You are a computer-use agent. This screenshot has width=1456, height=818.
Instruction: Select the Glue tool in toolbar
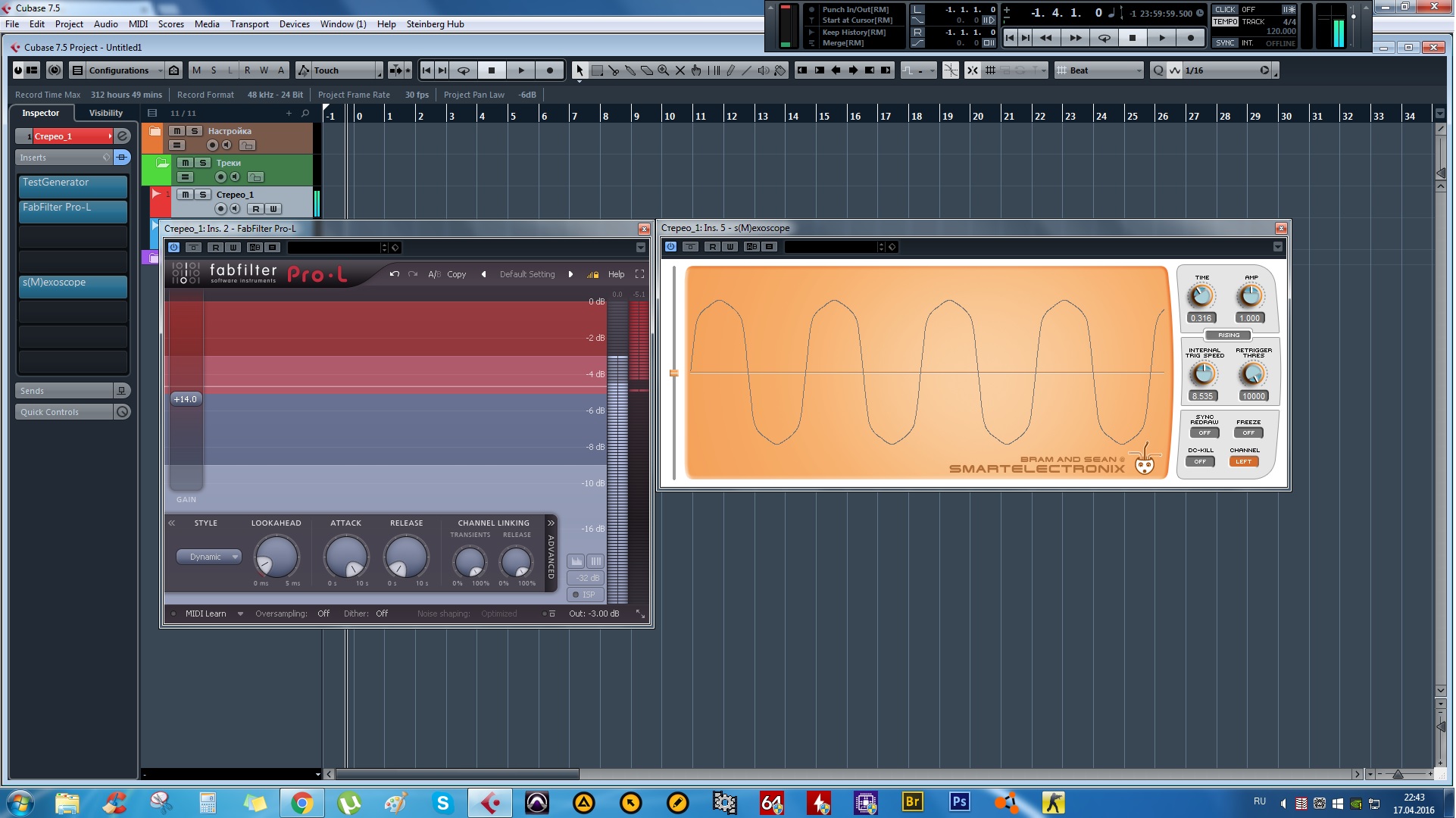[630, 70]
